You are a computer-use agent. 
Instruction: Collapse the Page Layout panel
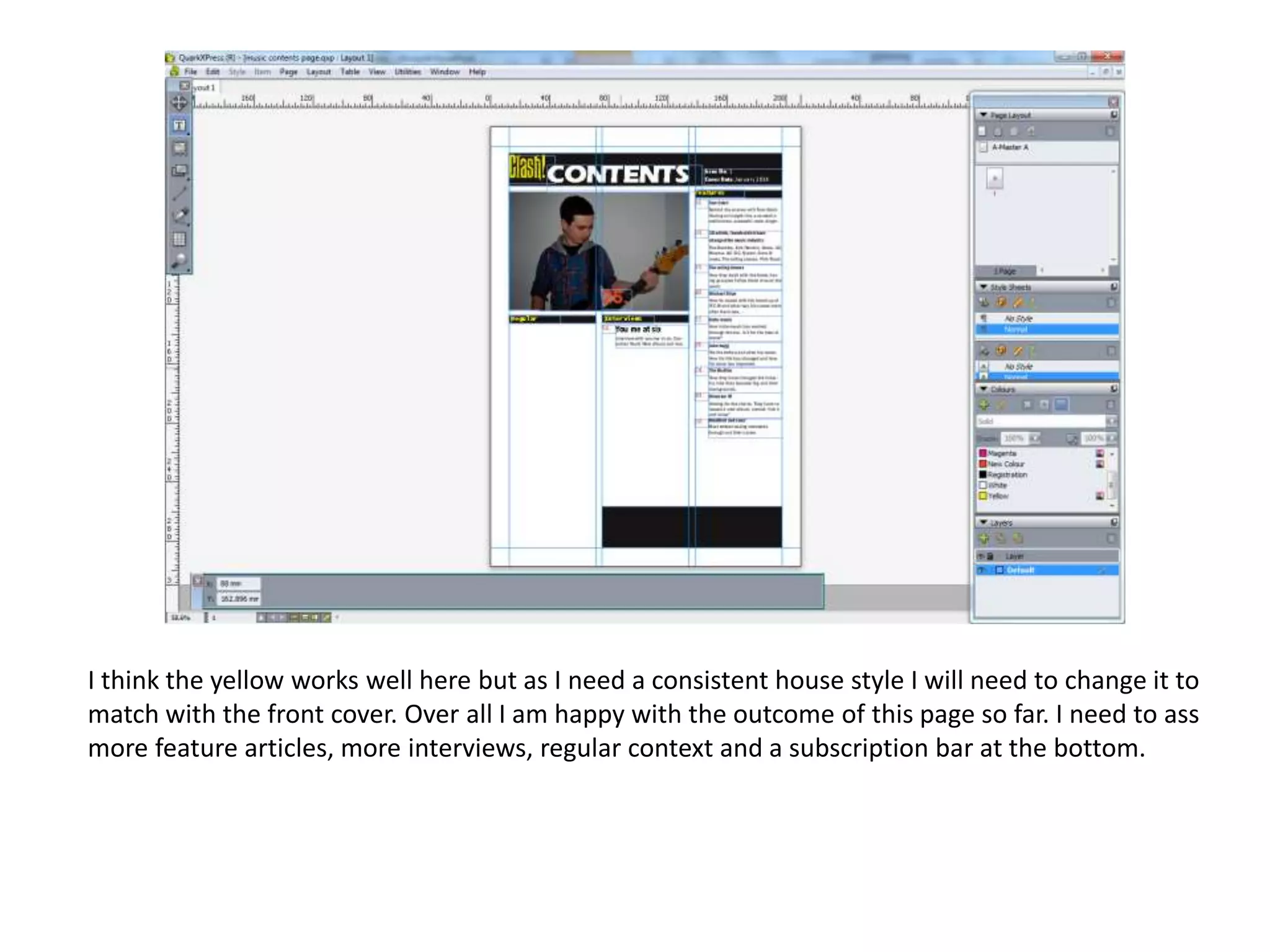coord(983,115)
